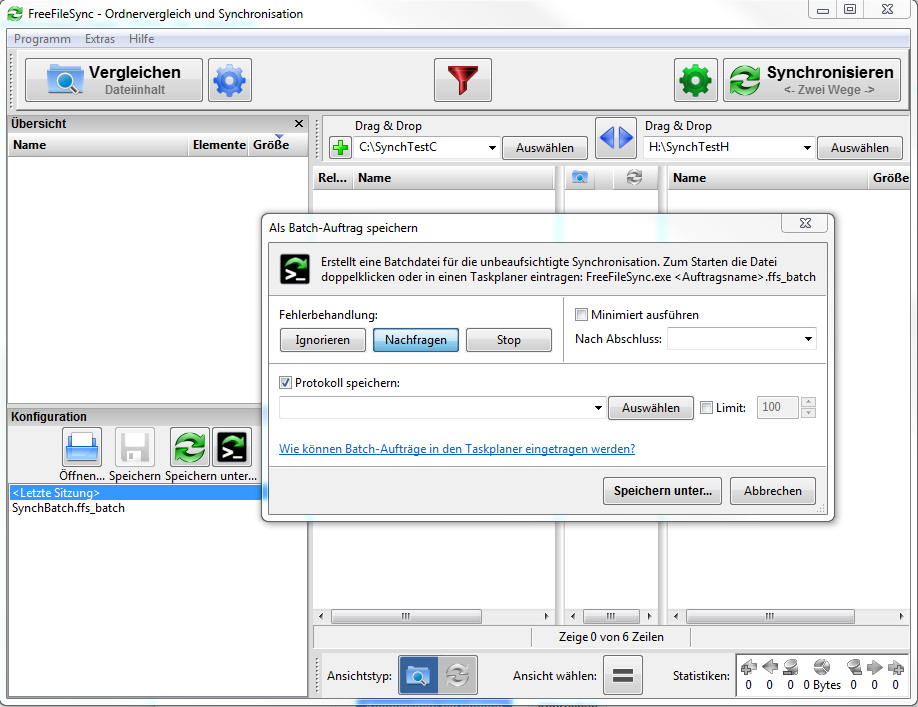The width and height of the screenshot is (918, 707).
Task: Click the category view column icon
Action: pos(580,177)
